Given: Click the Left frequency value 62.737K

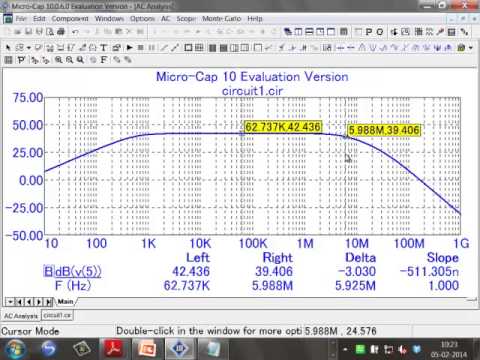Looking at the screenshot, I should pyautogui.click(x=187, y=286).
